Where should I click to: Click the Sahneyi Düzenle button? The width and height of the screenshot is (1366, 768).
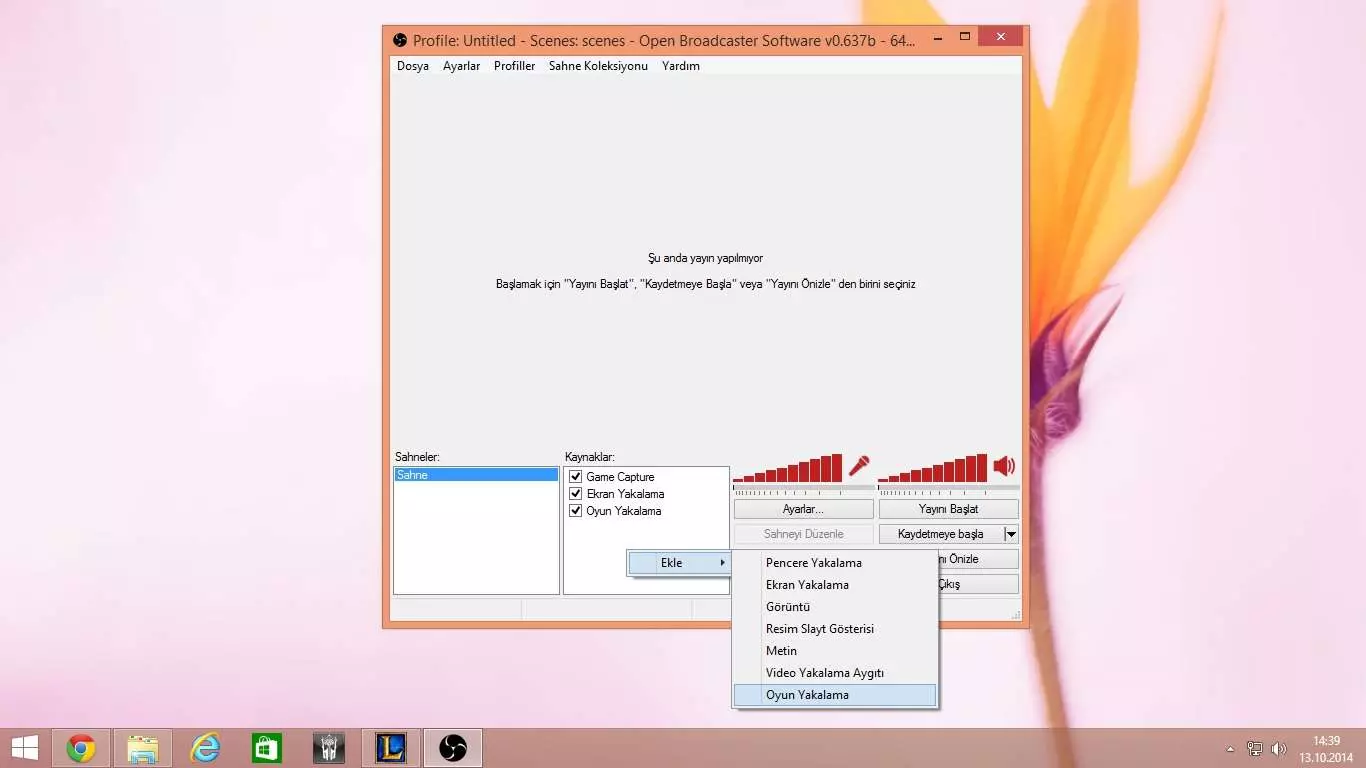click(x=803, y=534)
